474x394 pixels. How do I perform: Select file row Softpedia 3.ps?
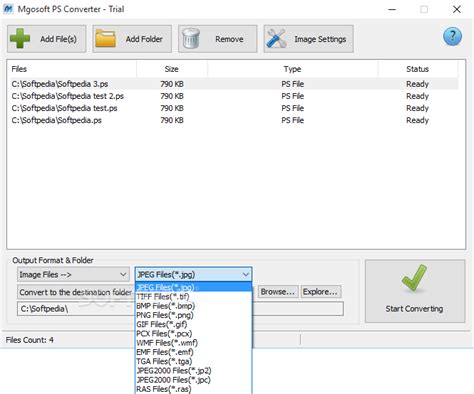(x=234, y=84)
